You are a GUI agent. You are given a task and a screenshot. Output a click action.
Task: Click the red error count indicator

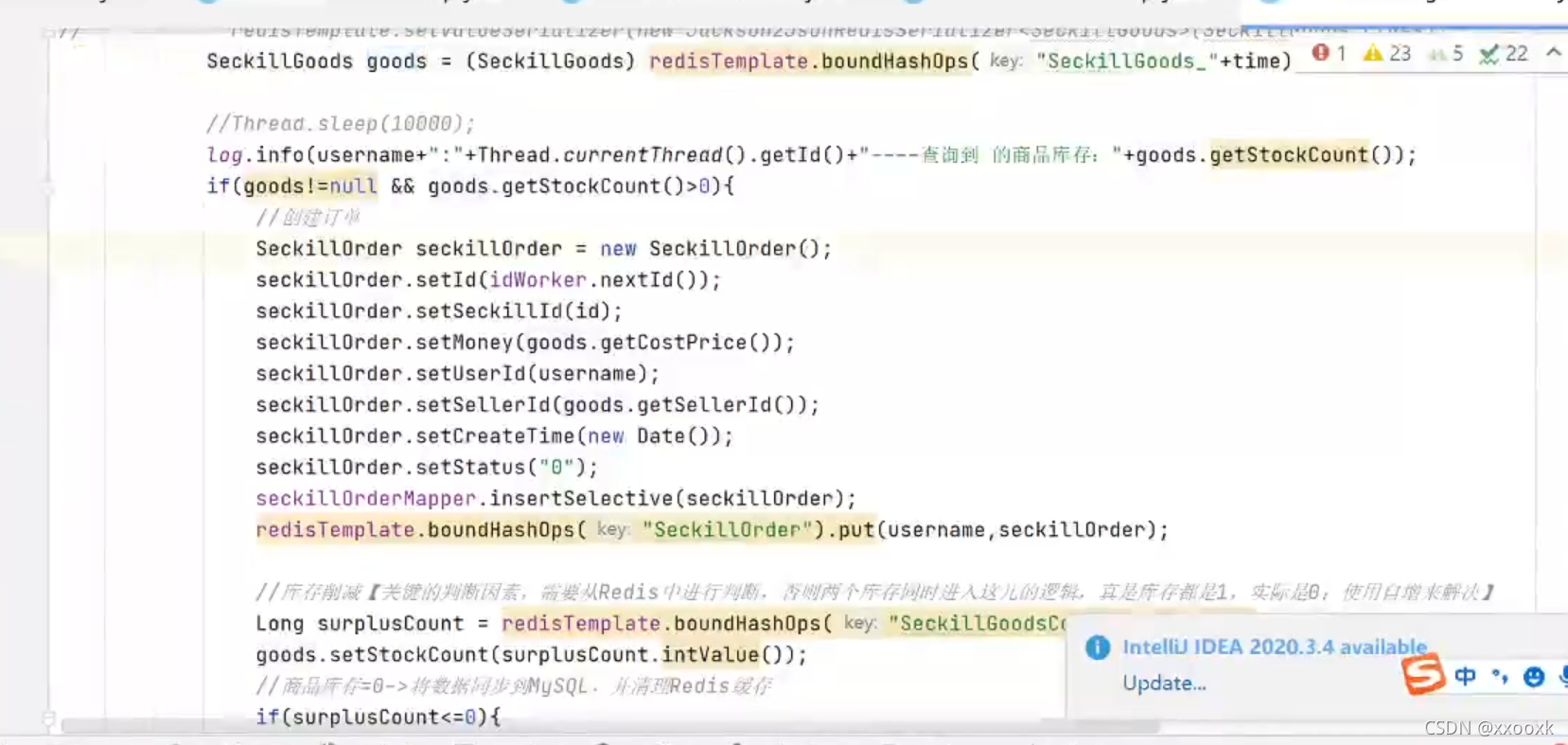(x=1329, y=54)
